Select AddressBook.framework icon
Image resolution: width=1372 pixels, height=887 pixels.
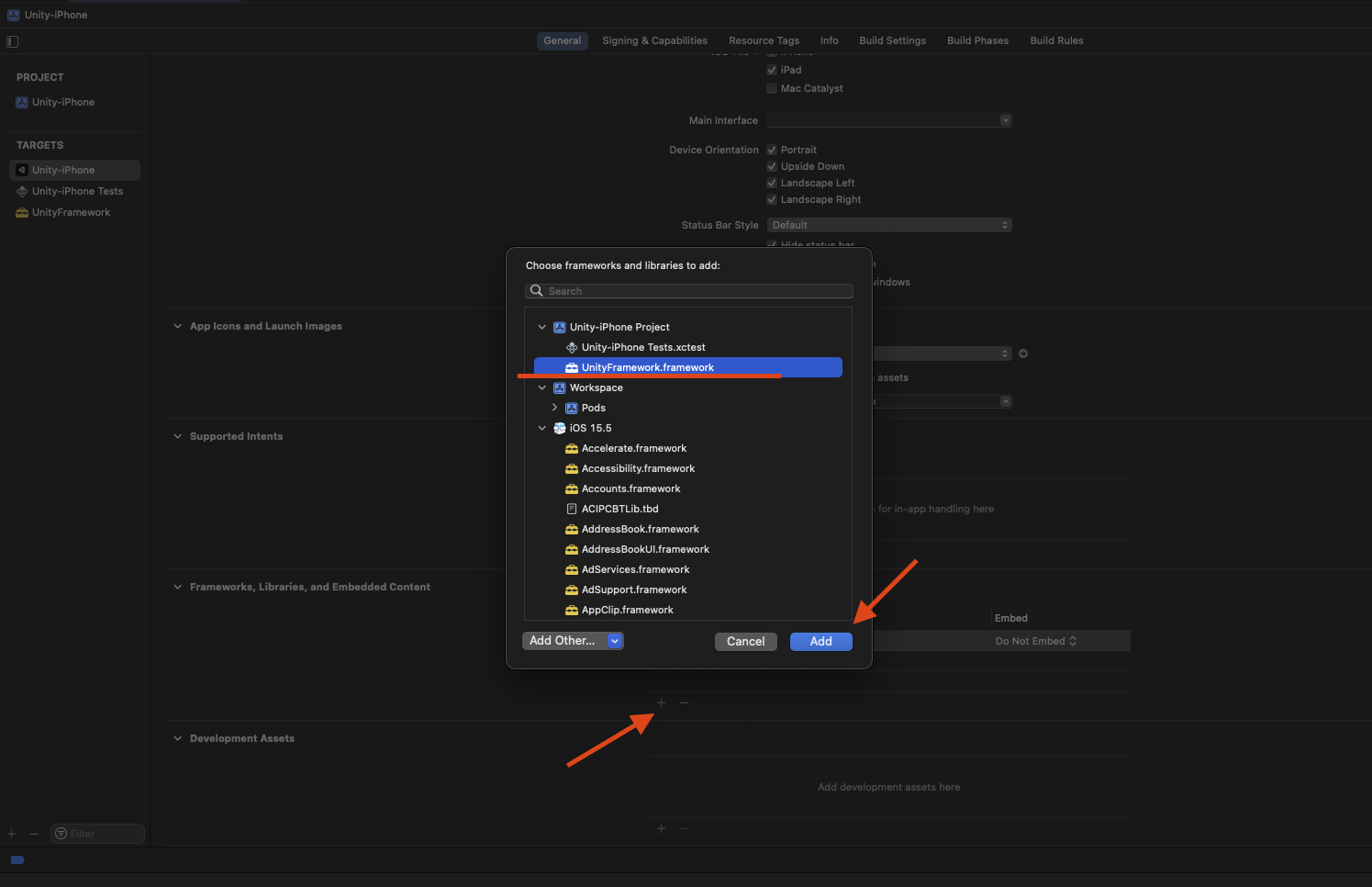[x=572, y=529]
